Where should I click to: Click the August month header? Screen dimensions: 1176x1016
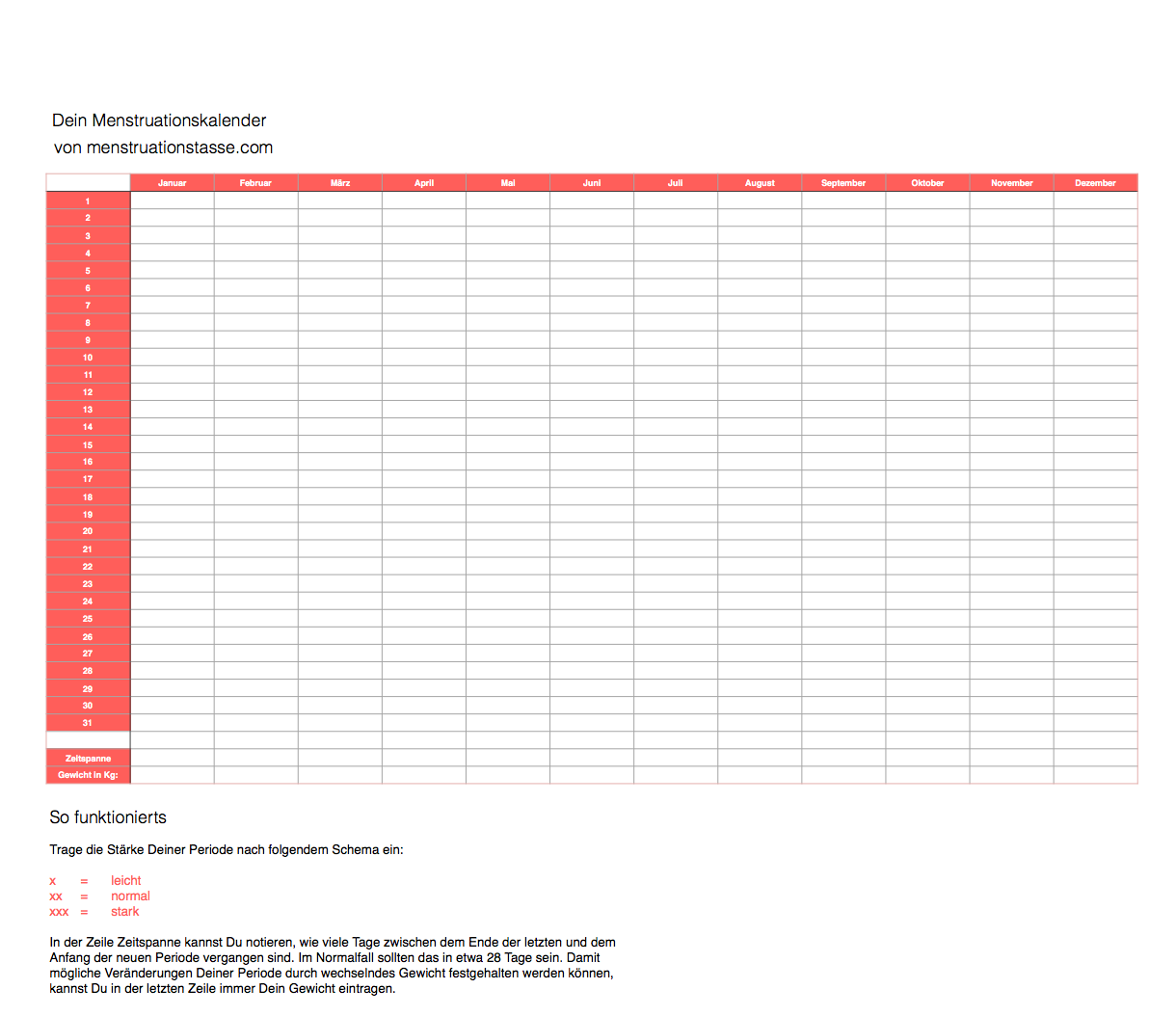[x=760, y=183]
